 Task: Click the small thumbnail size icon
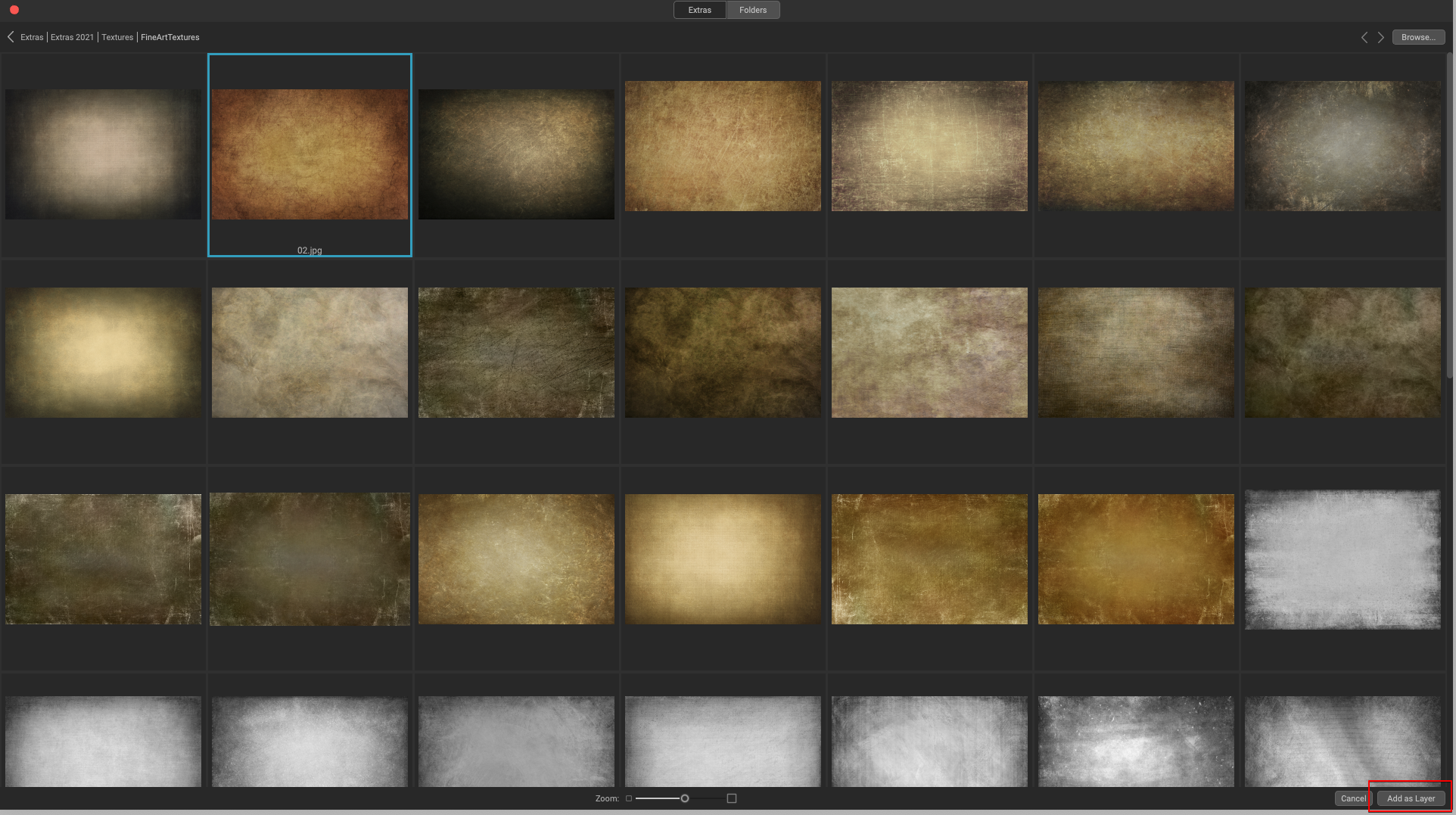629,798
